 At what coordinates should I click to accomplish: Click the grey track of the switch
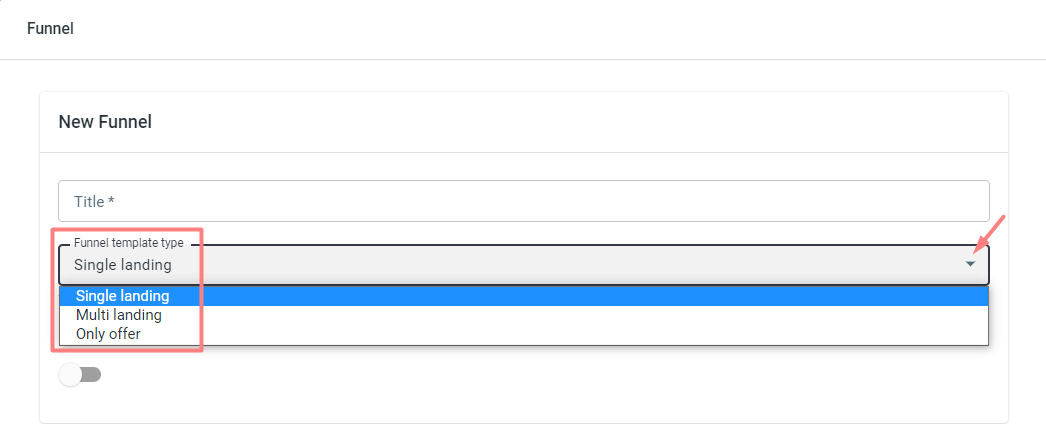91,375
